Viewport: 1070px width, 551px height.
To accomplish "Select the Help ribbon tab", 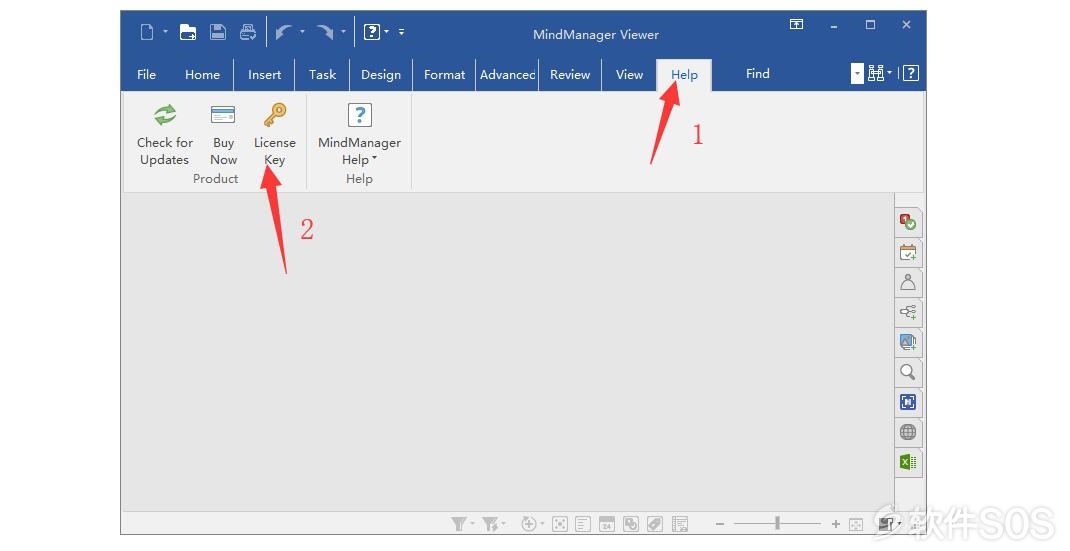I will pos(684,74).
